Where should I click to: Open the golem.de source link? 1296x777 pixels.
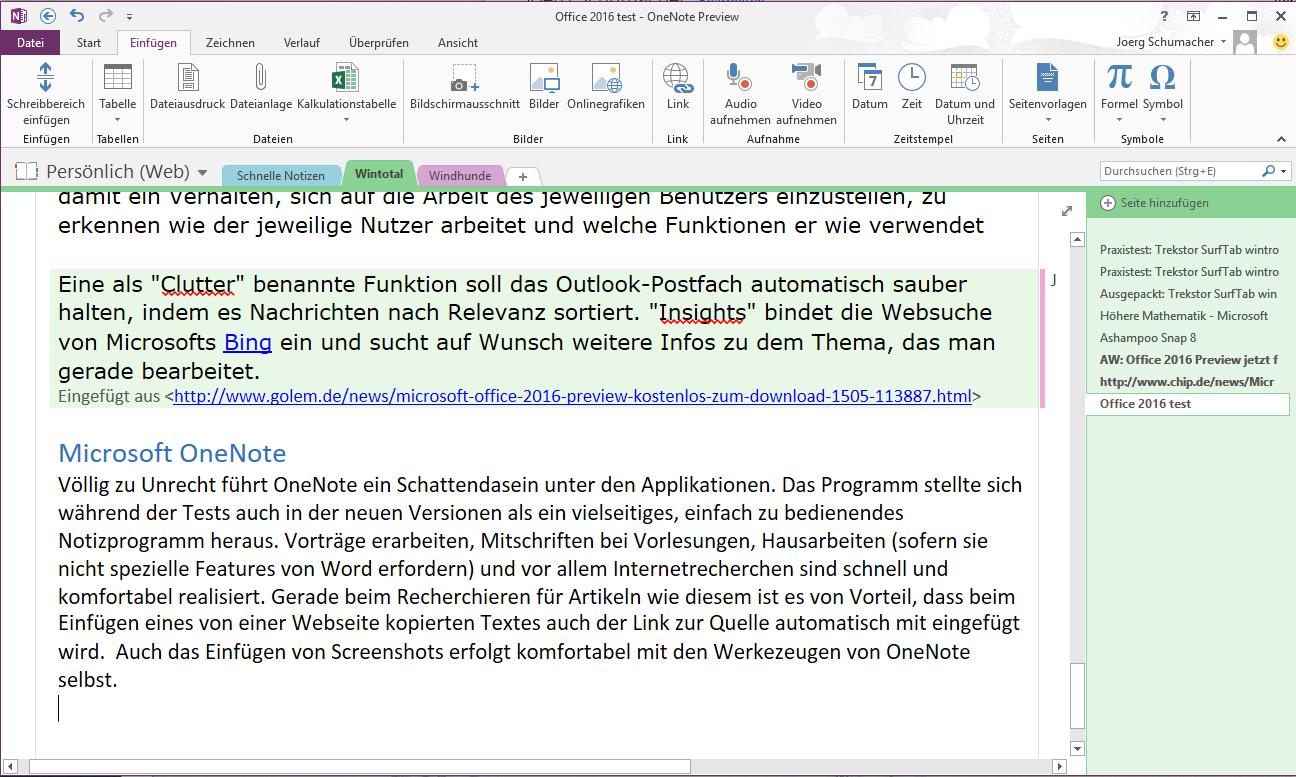pos(572,396)
